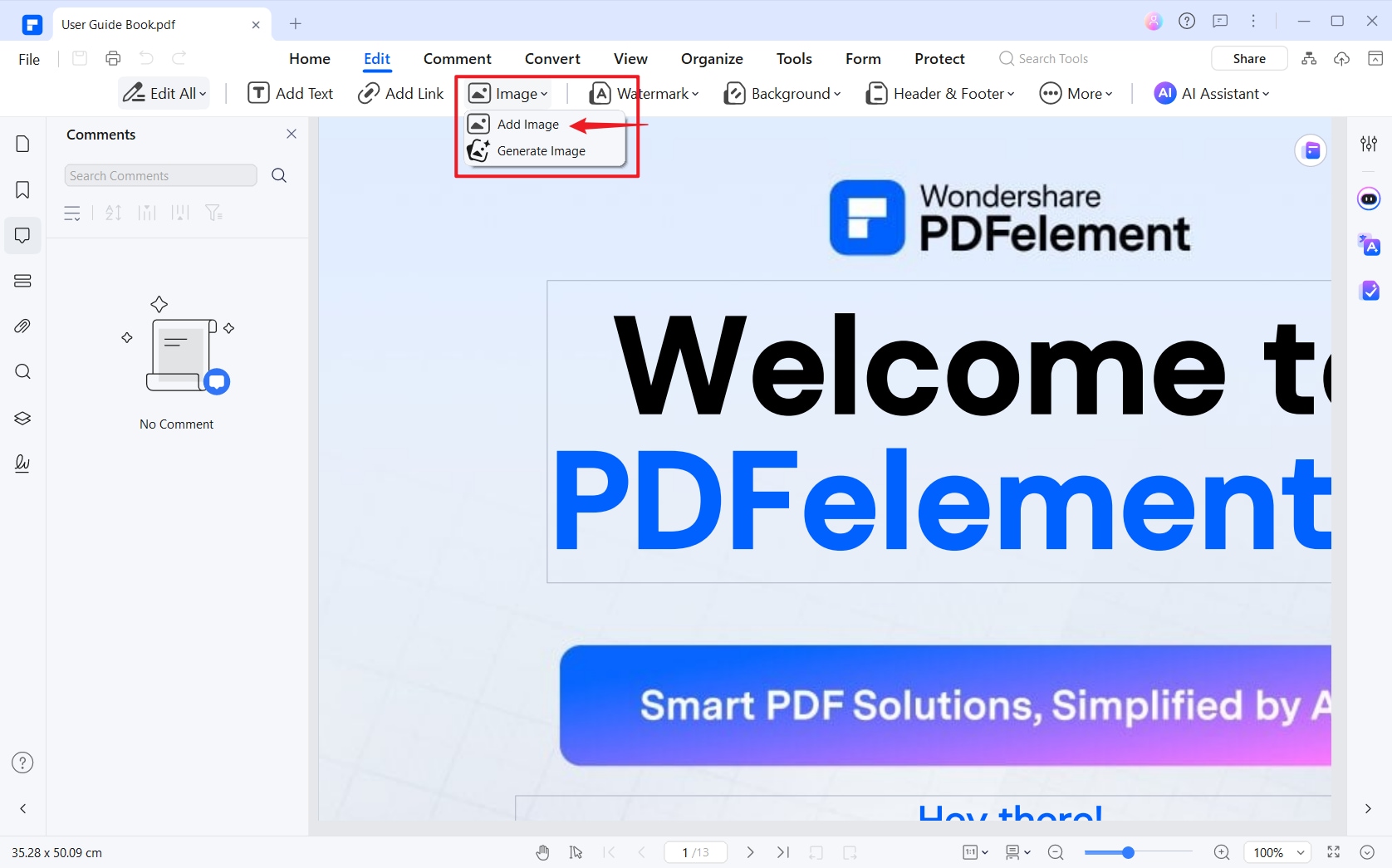
Task: Open the Bookmarks sidebar icon
Action: 22,189
